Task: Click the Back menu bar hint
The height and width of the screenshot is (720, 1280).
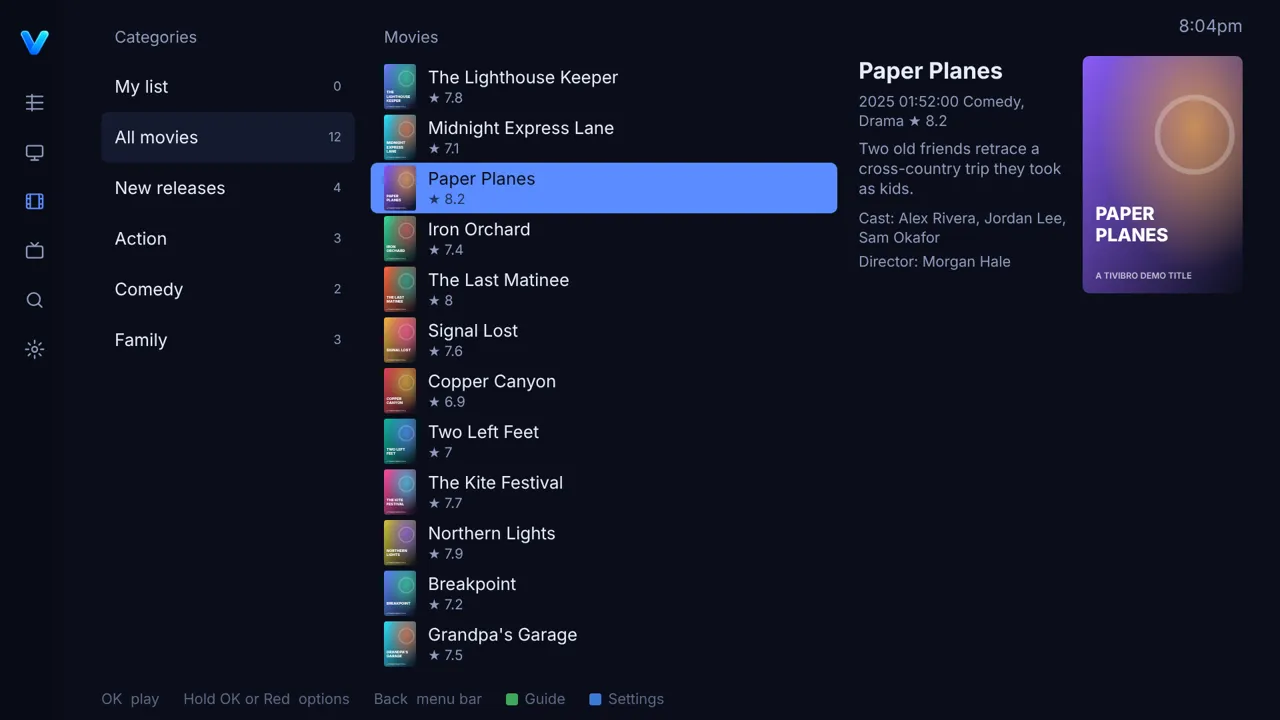Action: click(428, 699)
